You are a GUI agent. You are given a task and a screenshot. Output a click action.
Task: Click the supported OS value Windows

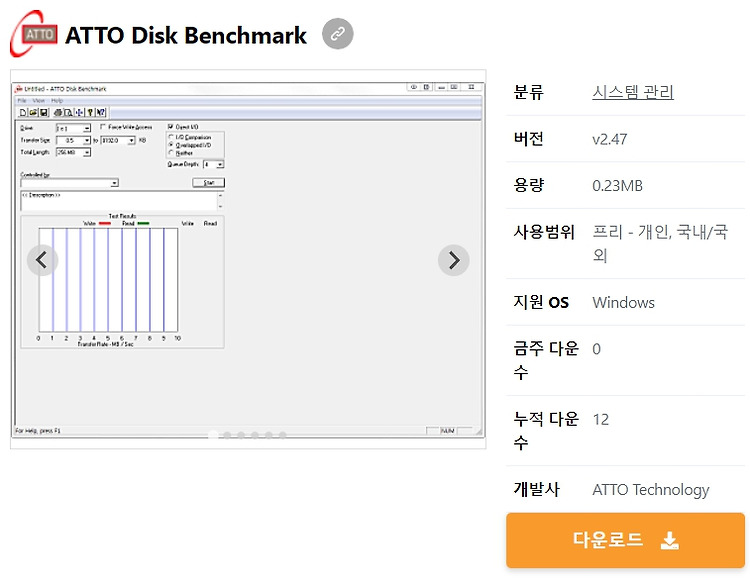coord(623,303)
